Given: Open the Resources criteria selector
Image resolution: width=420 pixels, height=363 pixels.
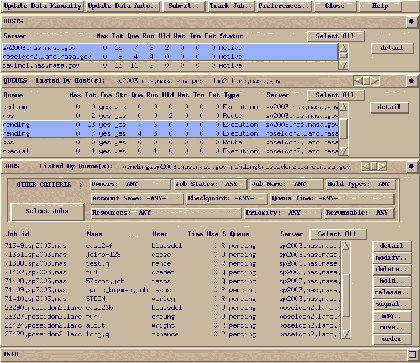Looking at the screenshot, I should pos(166,213).
